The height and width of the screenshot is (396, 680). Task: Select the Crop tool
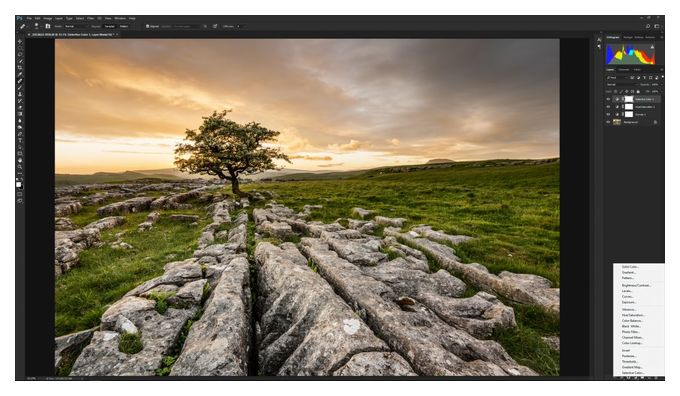(20, 68)
